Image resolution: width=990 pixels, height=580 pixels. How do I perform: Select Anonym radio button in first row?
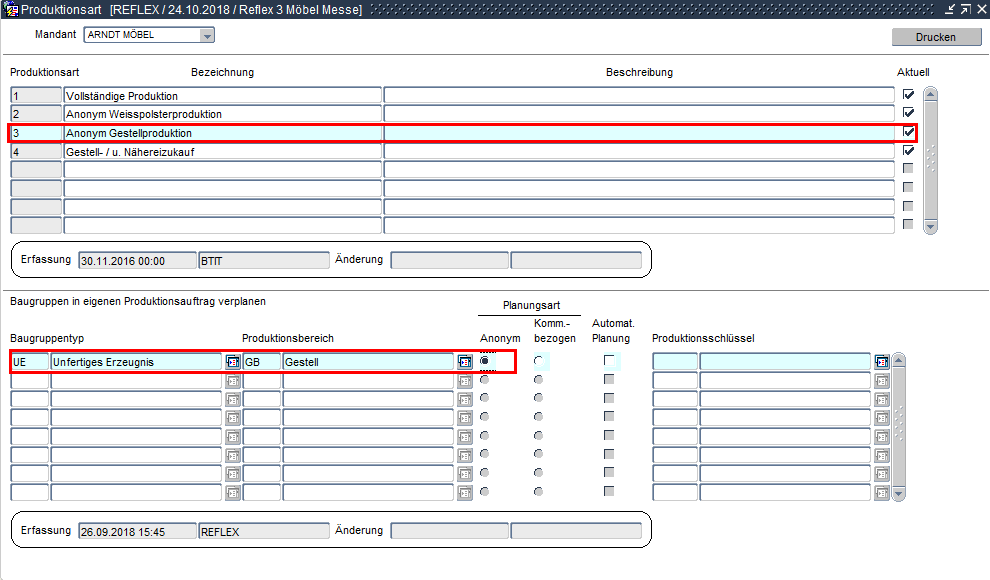click(485, 361)
